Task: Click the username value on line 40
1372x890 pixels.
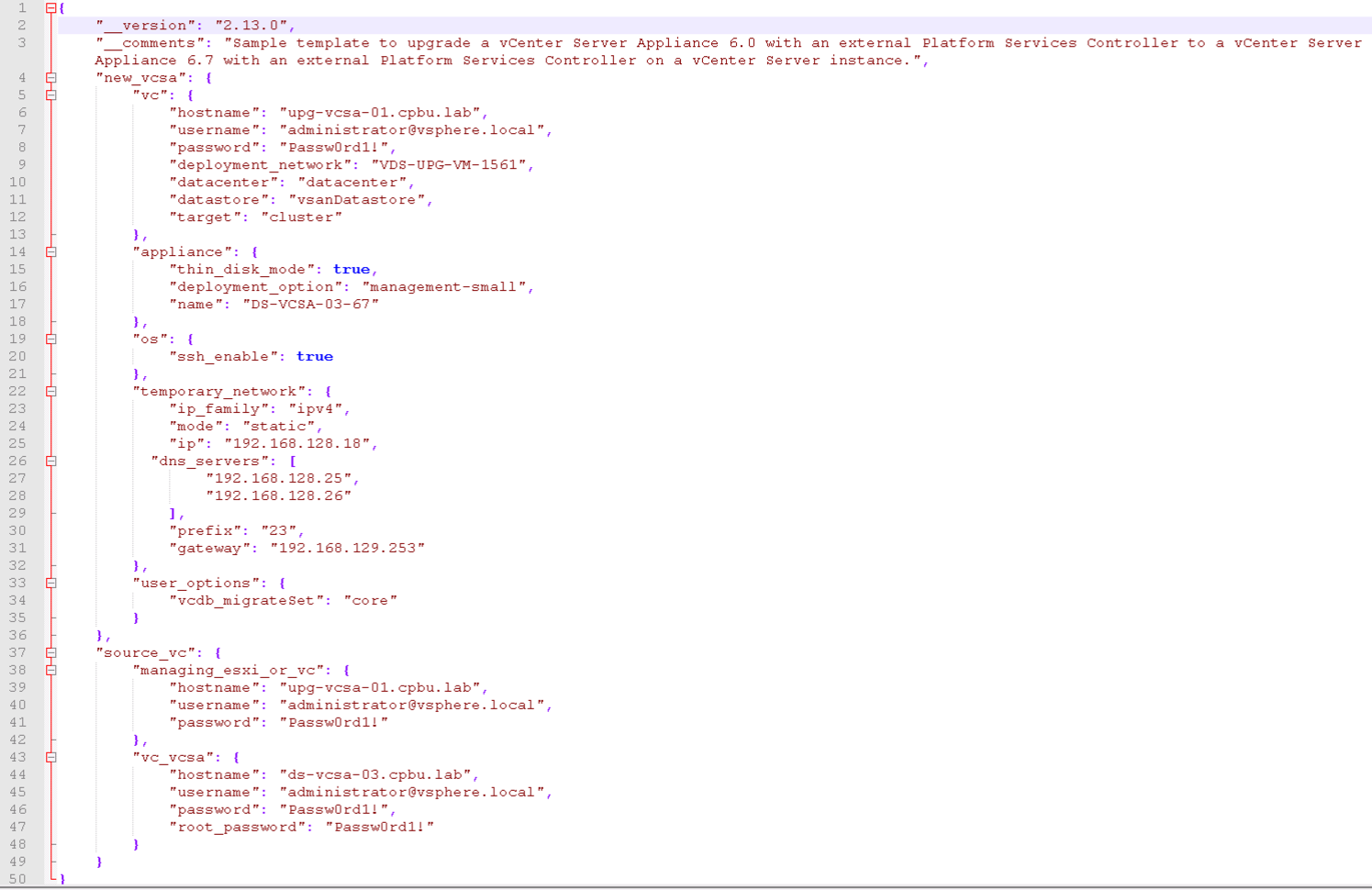Action: (412, 706)
